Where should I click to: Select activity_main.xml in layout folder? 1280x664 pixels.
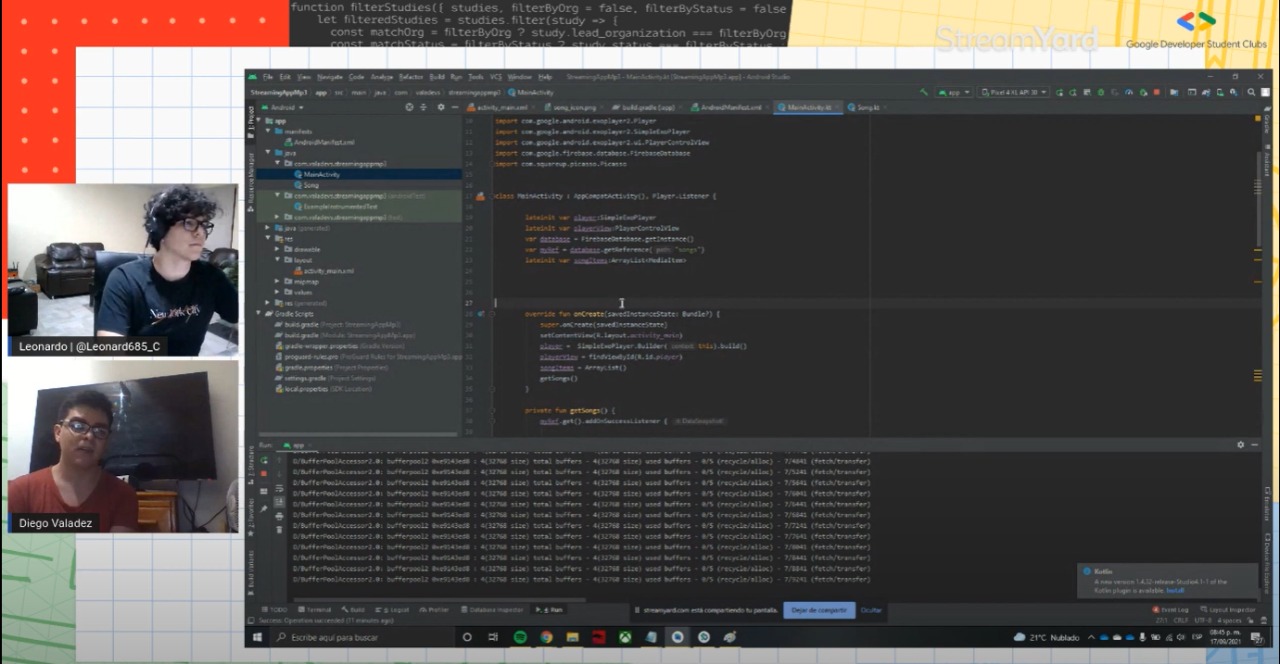click(x=323, y=271)
